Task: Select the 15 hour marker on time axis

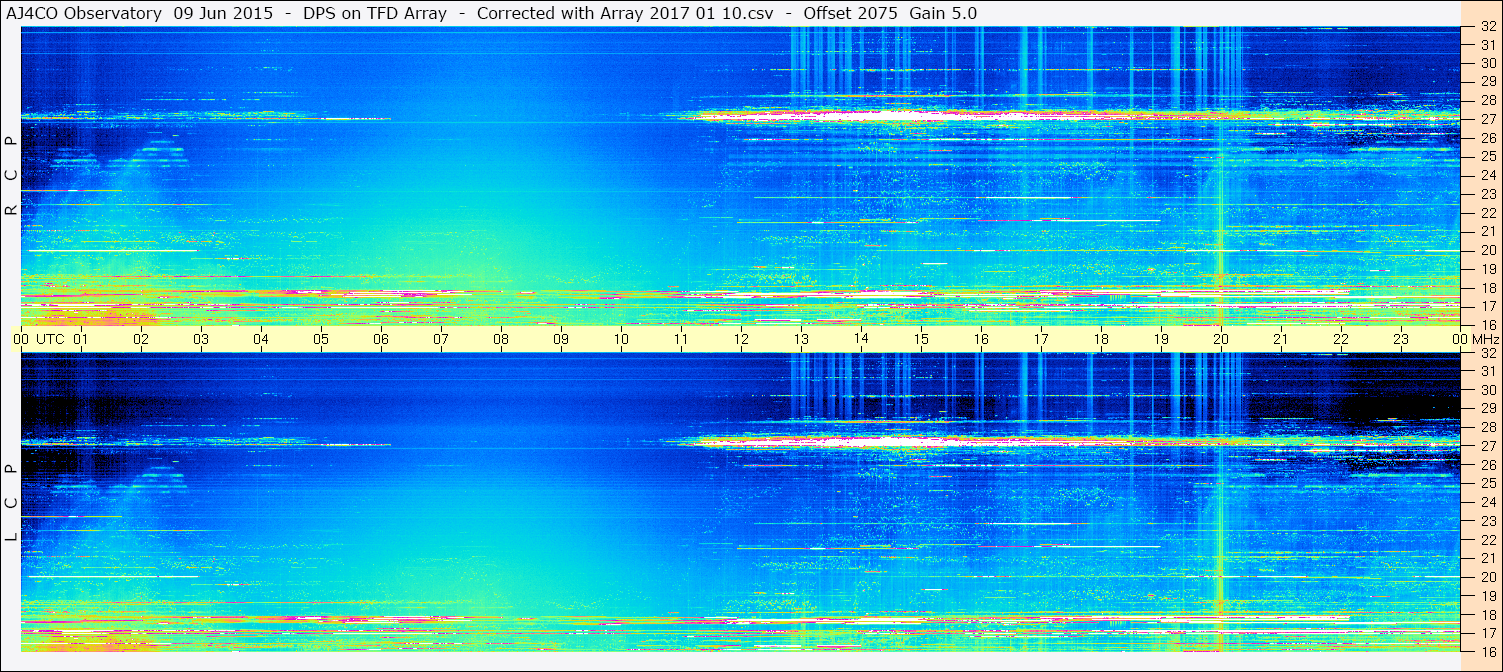Action: (921, 339)
